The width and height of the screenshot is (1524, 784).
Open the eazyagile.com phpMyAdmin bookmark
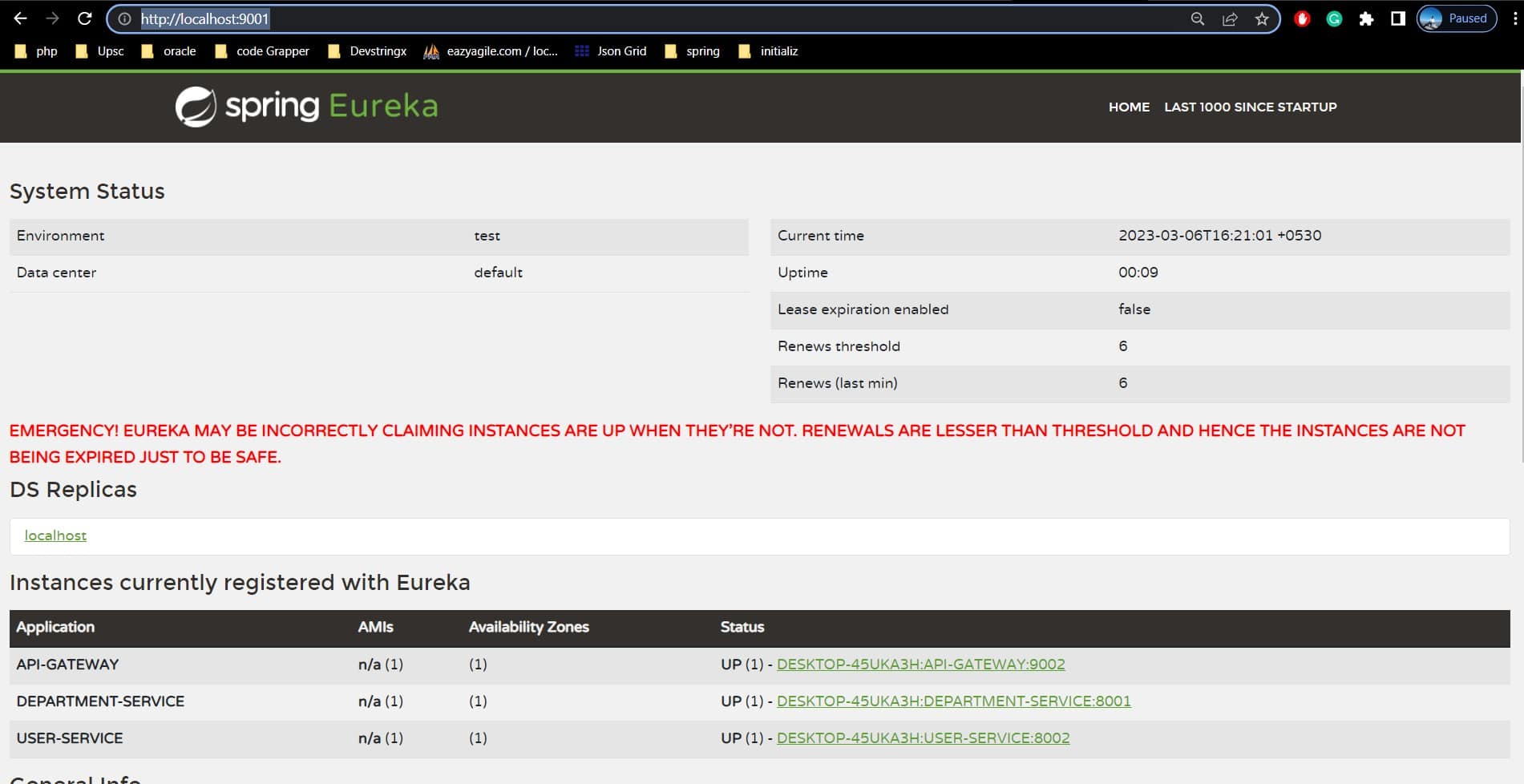click(x=491, y=51)
